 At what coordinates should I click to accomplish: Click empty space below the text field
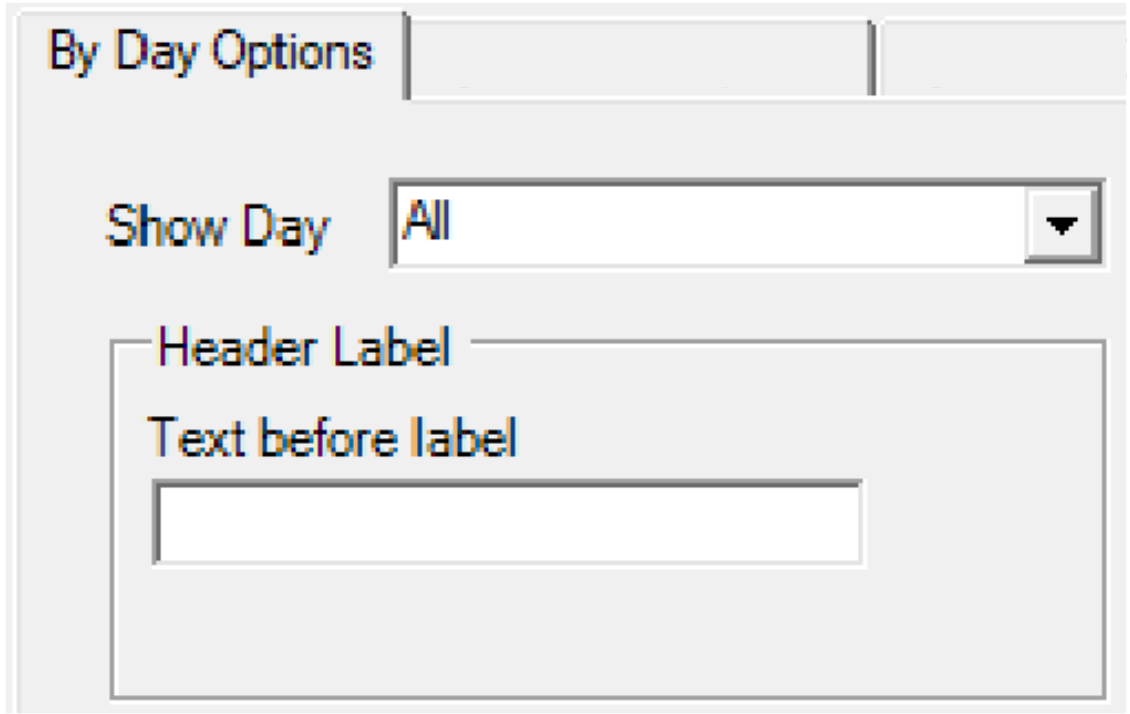(500, 630)
